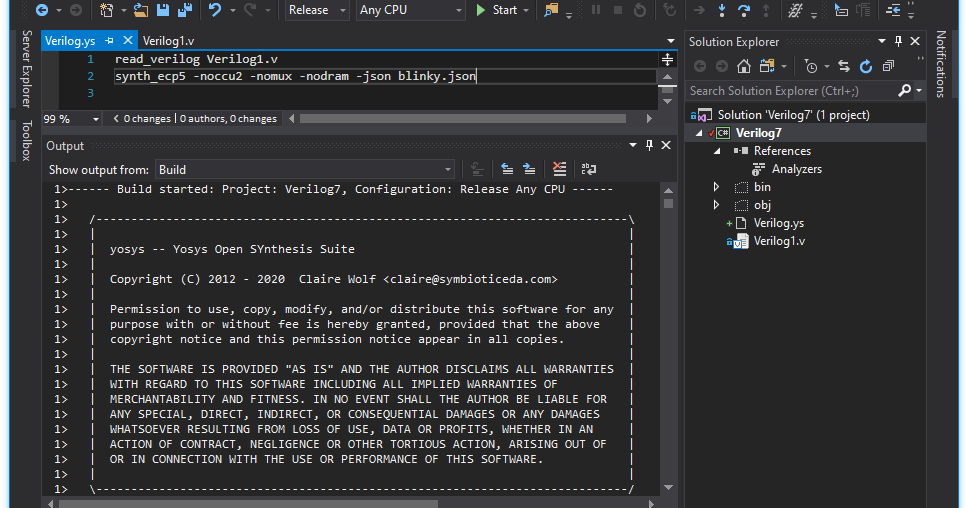Screen dimensions: 966x508
Task: Toggle the pin on the Verilog.ys tab
Action: point(109,41)
